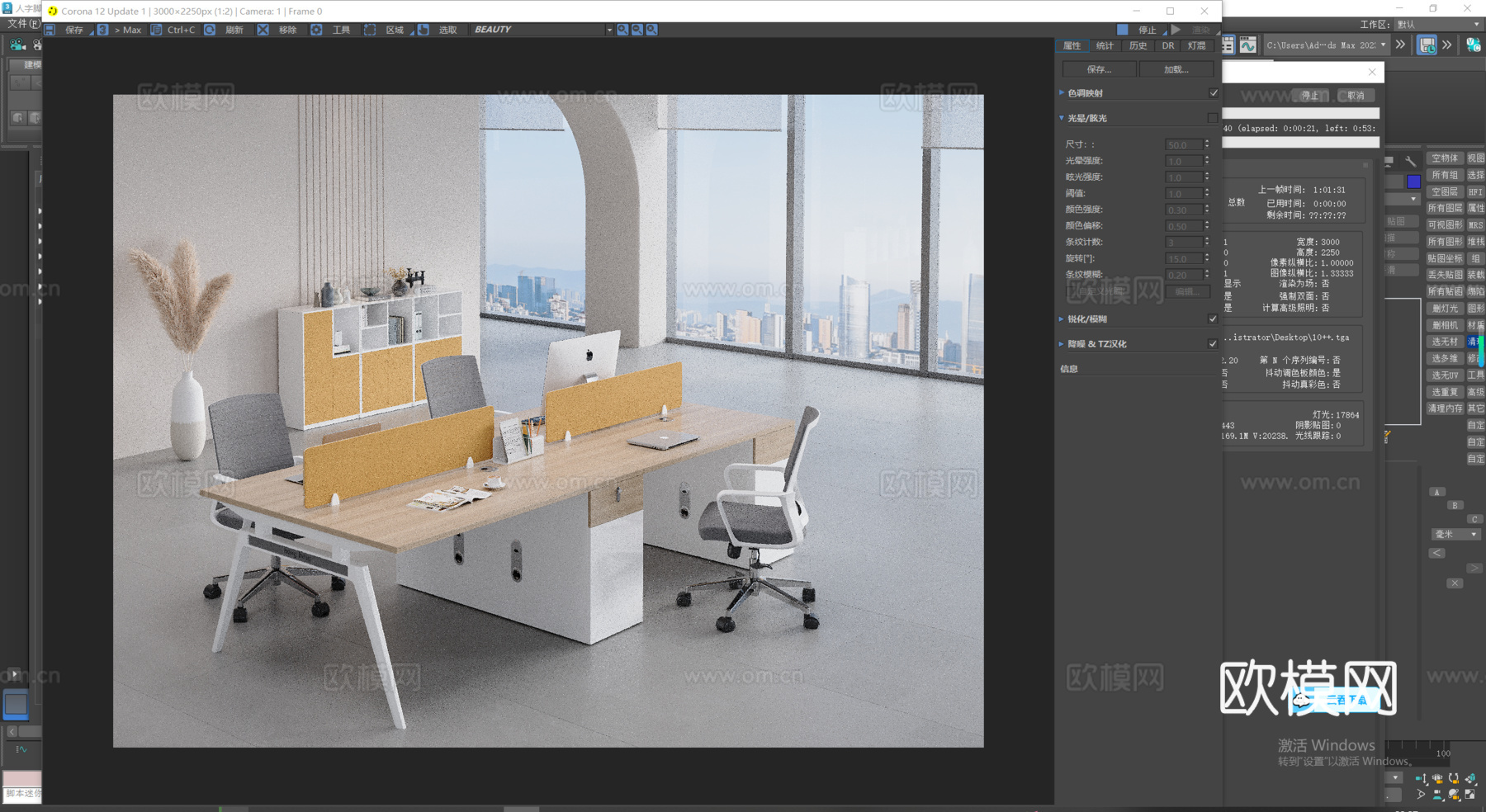Click the autosave disk-with-clock icon
Viewport: 1486px width, 812px height.
click(1427, 45)
